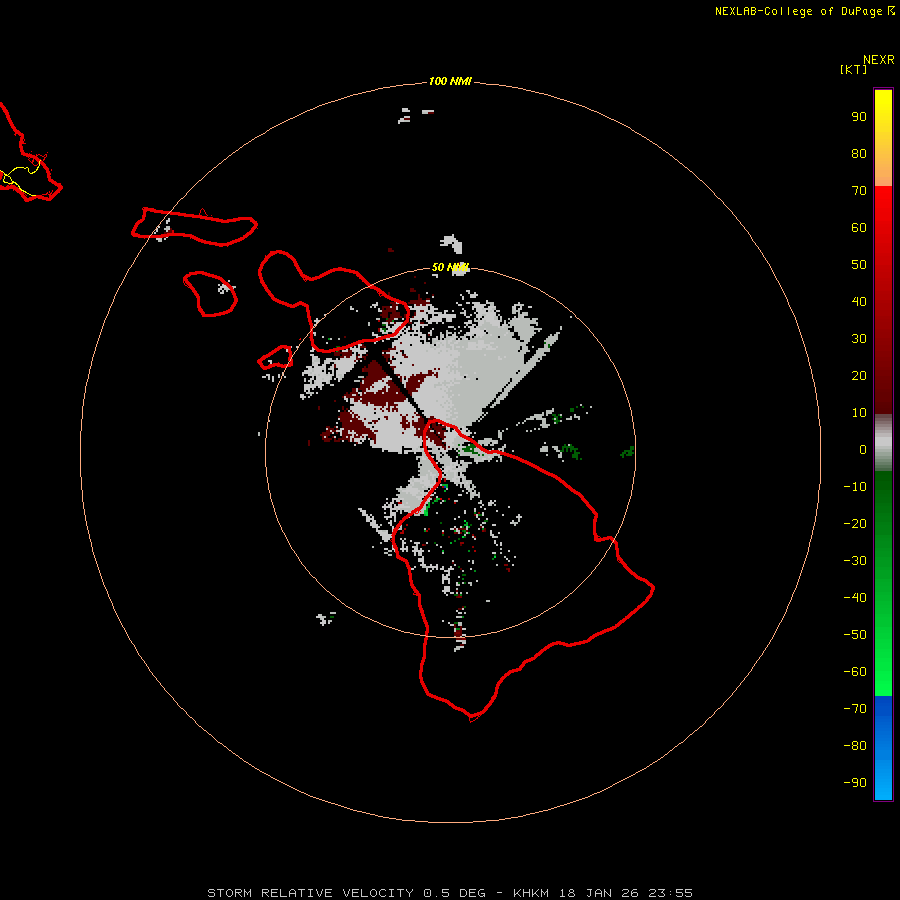Select the 50 NMI range ring label
900x900 pixels.
point(450,267)
